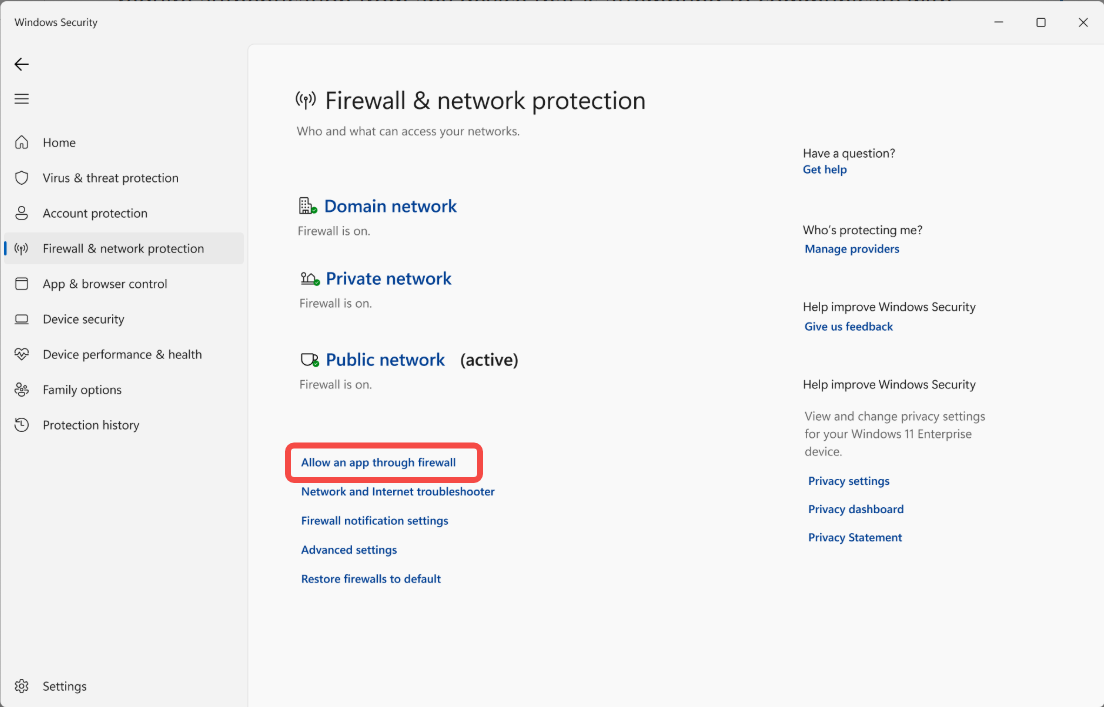Open Privacy Statement link

855,537
